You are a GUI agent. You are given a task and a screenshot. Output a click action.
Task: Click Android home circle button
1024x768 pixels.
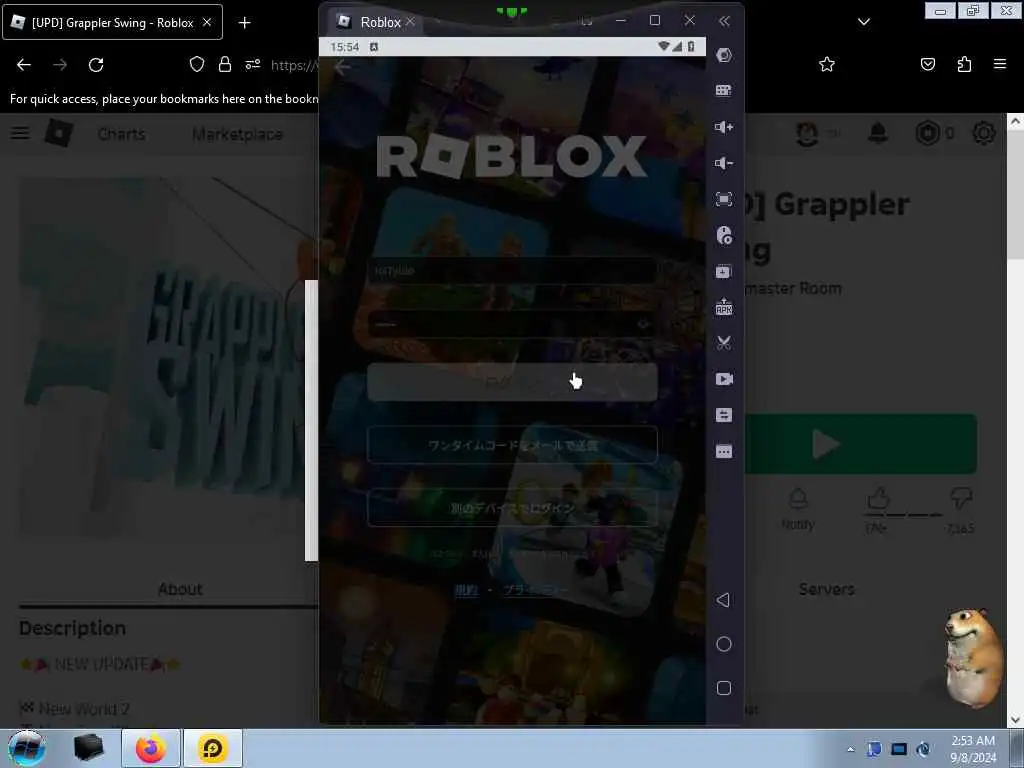(724, 644)
